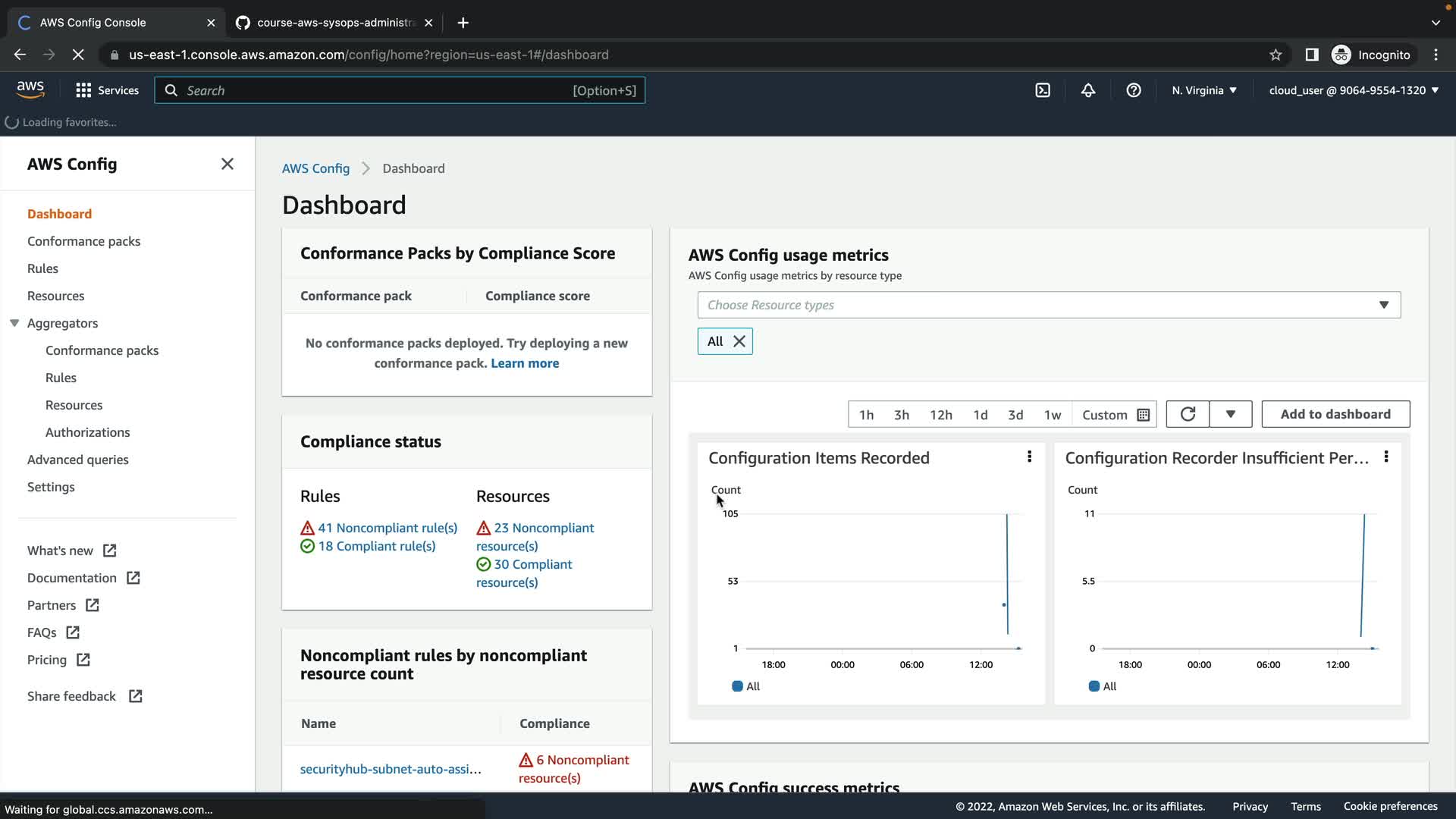Viewport: 1456px width, 819px height.
Task: Toggle the All legend in Configuration Items chart
Action: coord(745,686)
